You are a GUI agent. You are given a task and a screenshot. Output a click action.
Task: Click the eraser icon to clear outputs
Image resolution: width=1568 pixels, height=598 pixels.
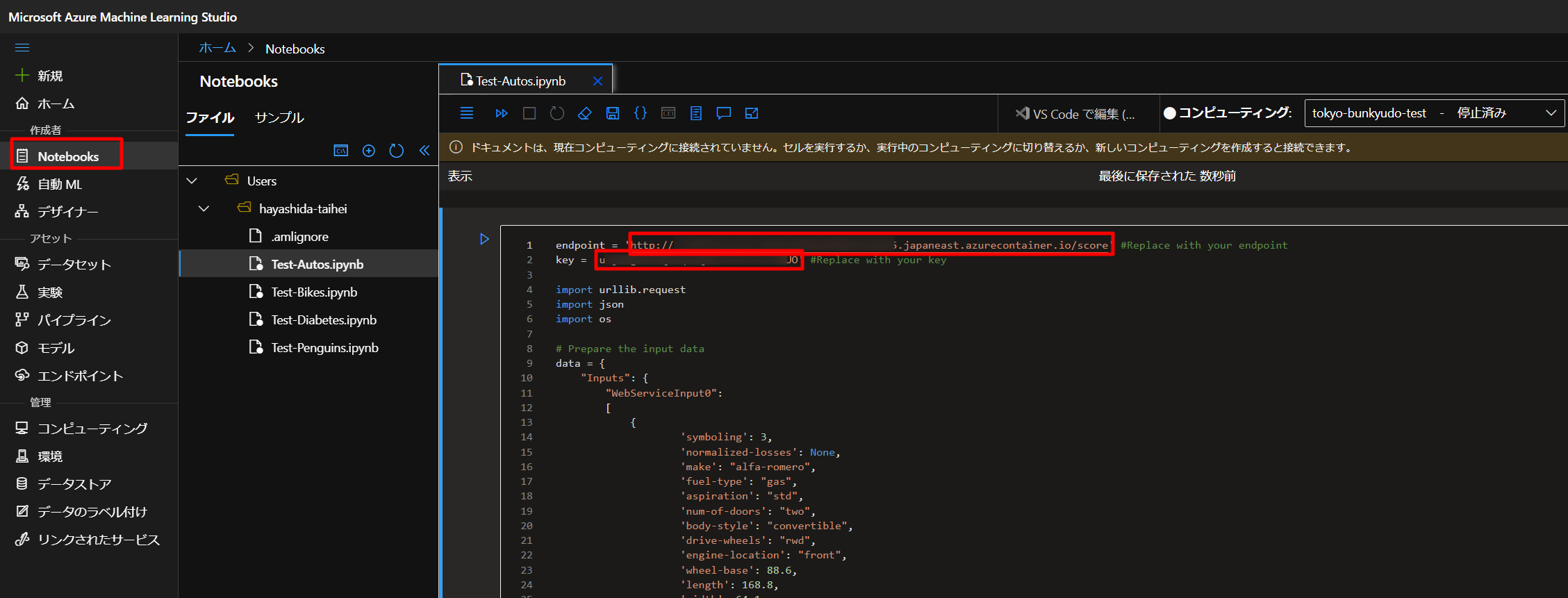coord(584,113)
